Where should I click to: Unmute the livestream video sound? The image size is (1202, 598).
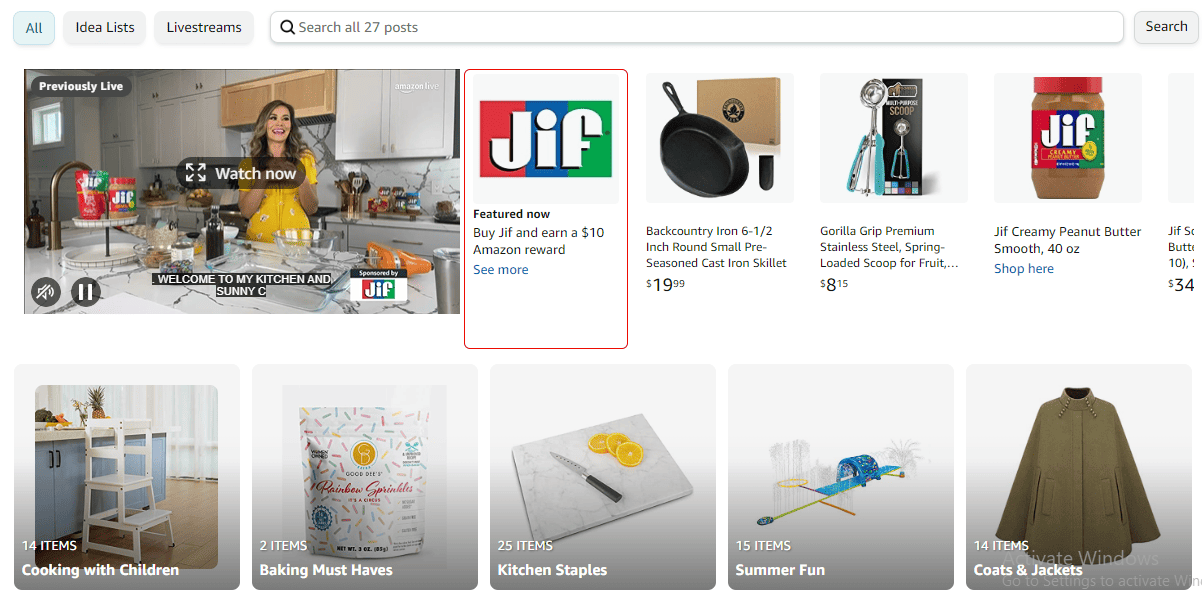(x=45, y=292)
